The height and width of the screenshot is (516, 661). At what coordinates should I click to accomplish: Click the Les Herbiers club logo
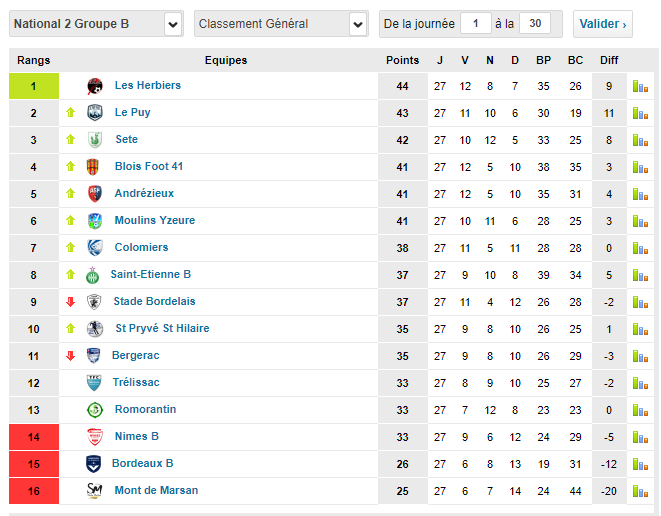(95, 86)
